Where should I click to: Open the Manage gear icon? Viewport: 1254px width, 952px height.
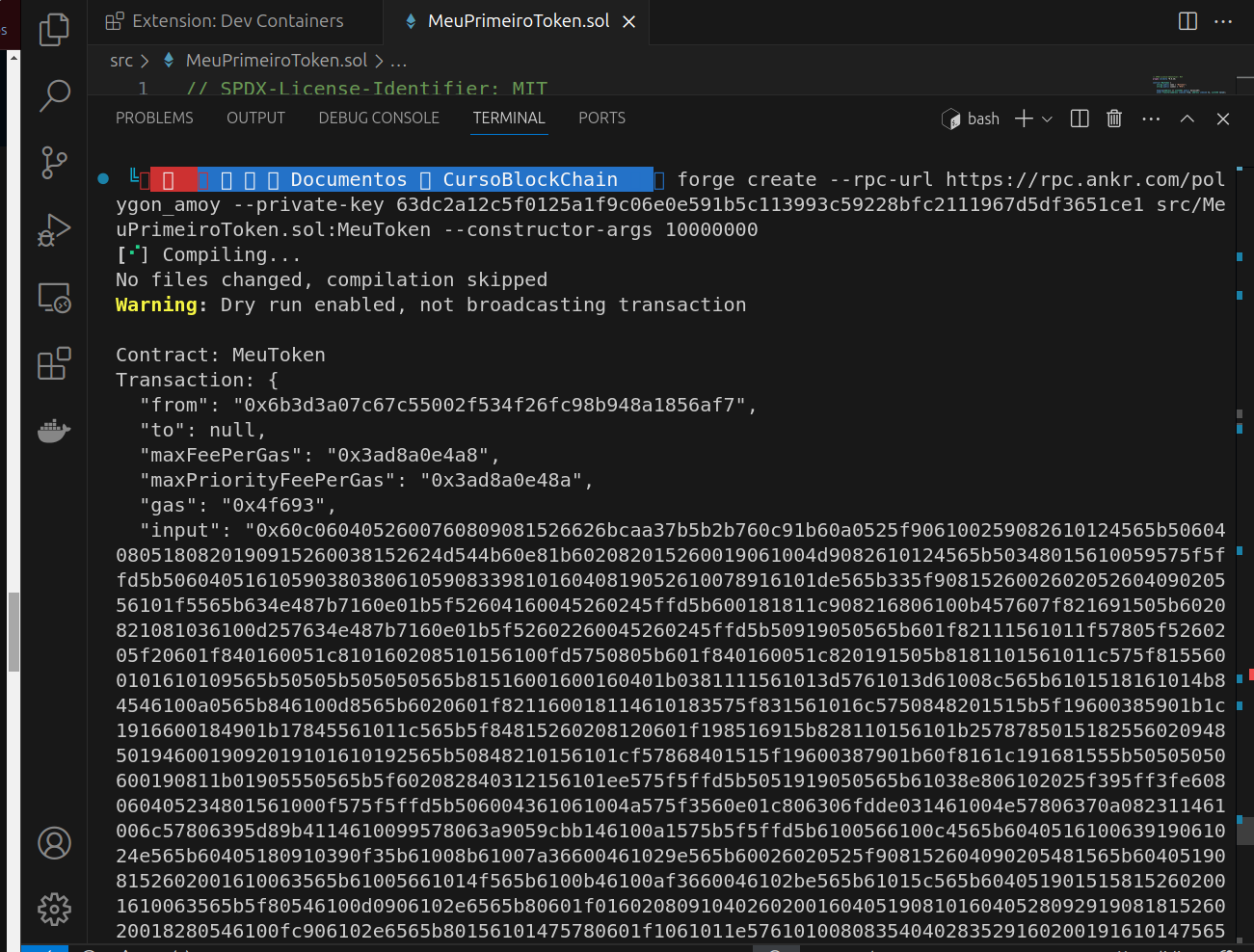coord(54,909)
